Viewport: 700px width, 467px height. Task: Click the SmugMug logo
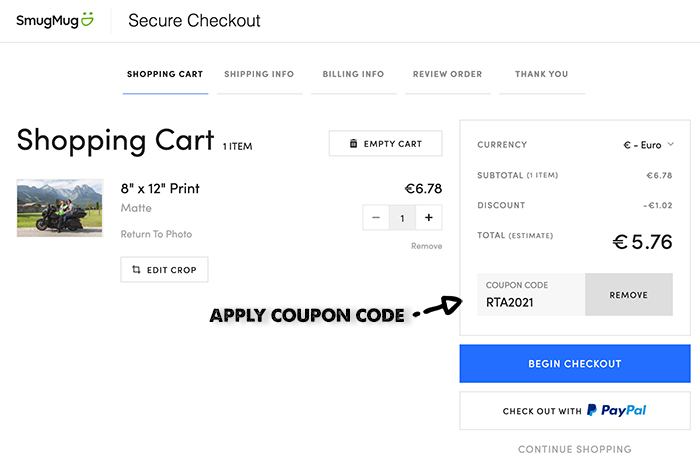click(55, 21)
